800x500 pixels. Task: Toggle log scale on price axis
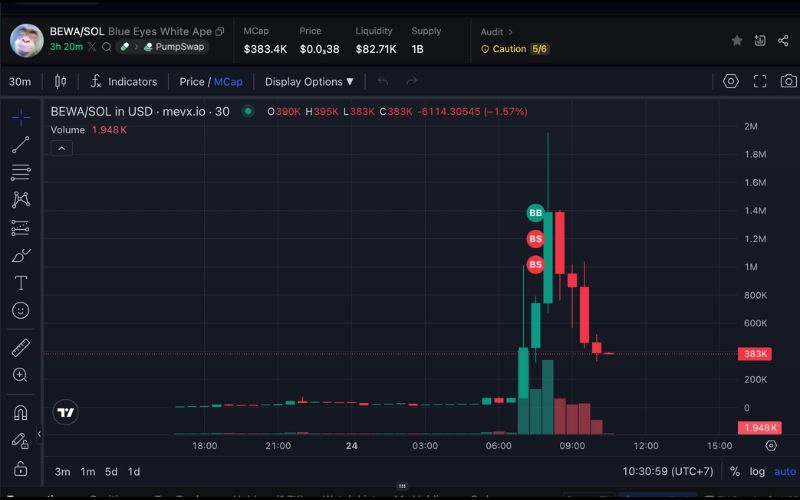point(758,472)
